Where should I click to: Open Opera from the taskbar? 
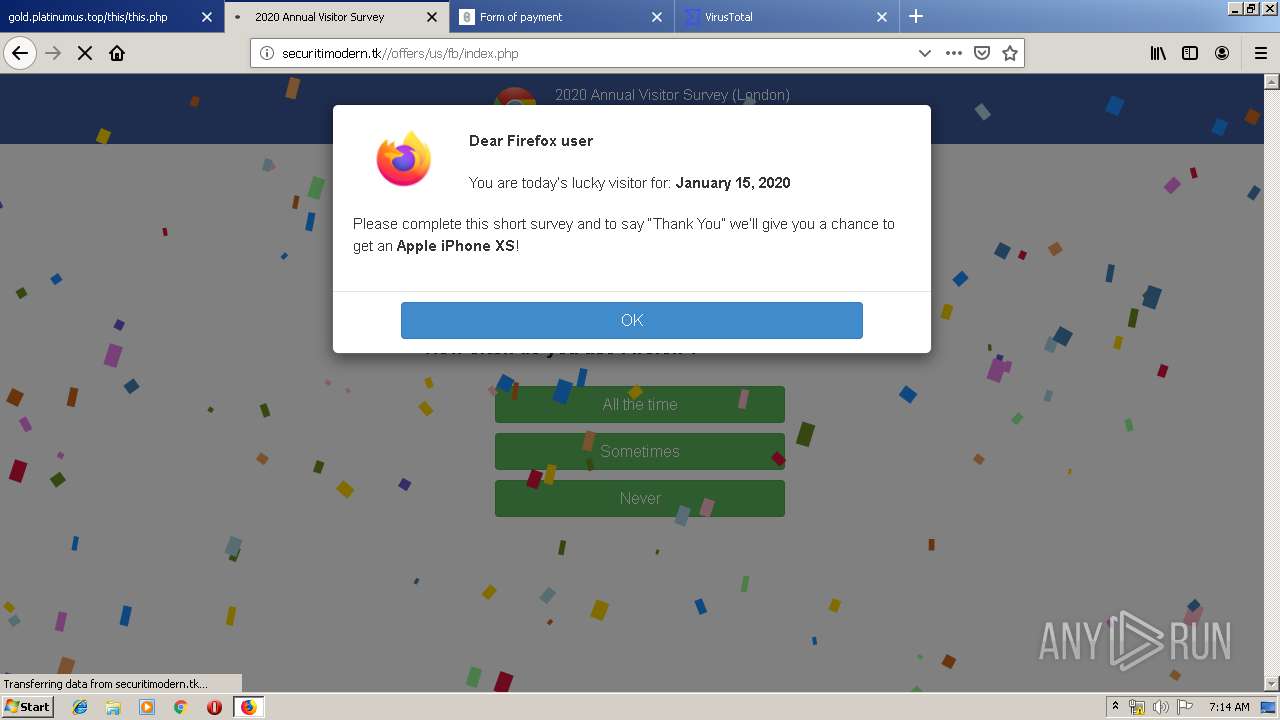coord(214,707)
